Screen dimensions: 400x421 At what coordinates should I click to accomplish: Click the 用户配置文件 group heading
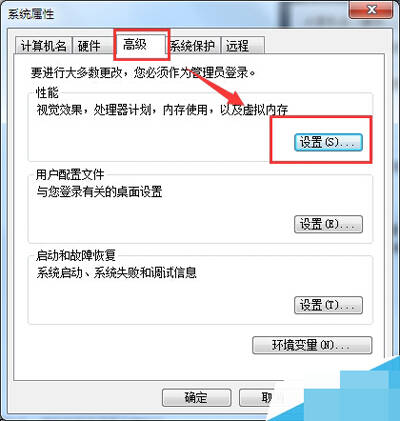(70, 174)
